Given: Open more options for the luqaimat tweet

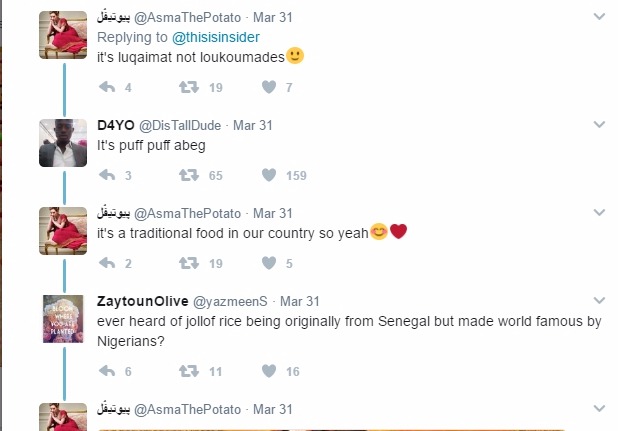Looking at the screenshot, I should point(598,17).
